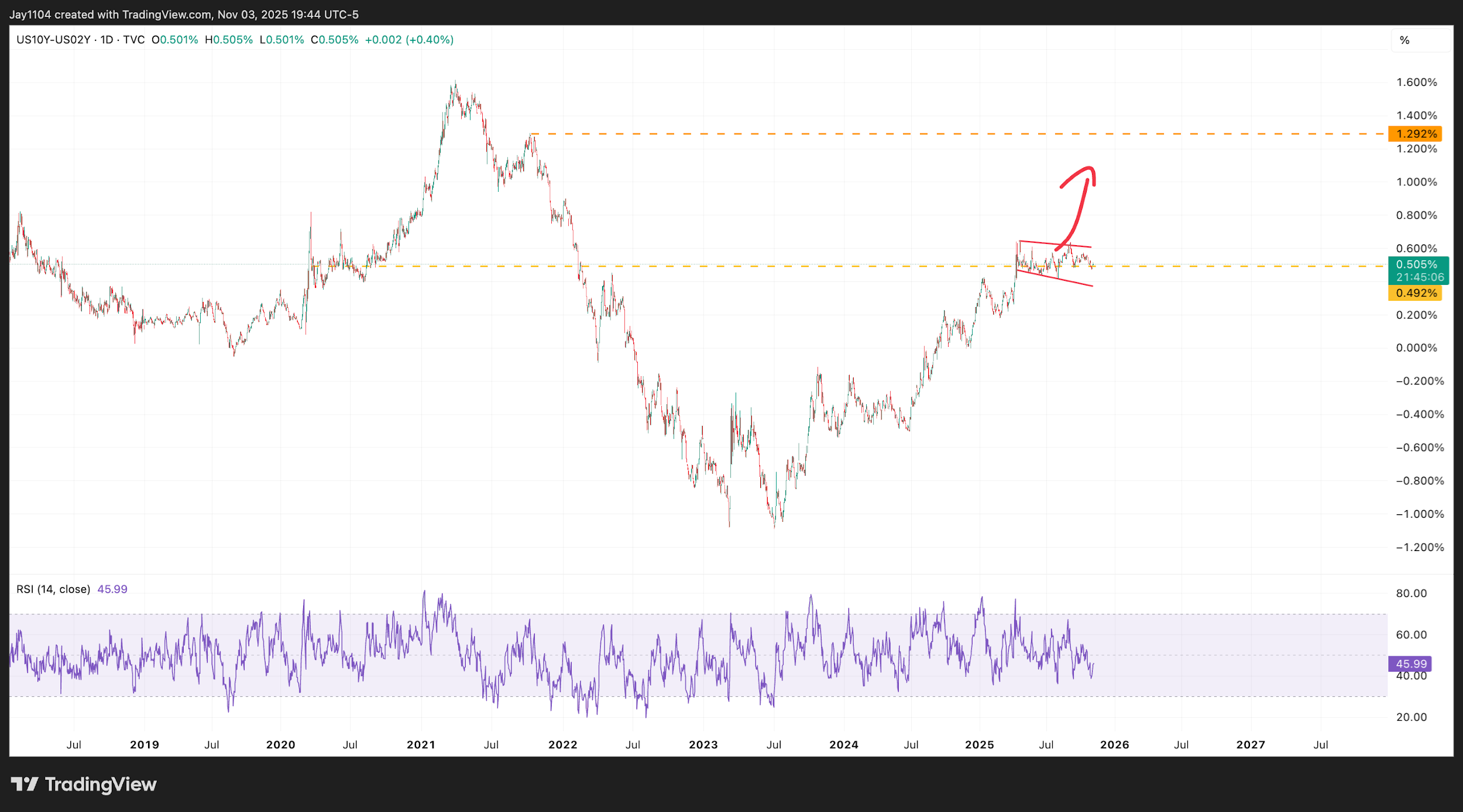Click the 1.600% price axis label
The image size is (1463, 812).
[1416, 82]
